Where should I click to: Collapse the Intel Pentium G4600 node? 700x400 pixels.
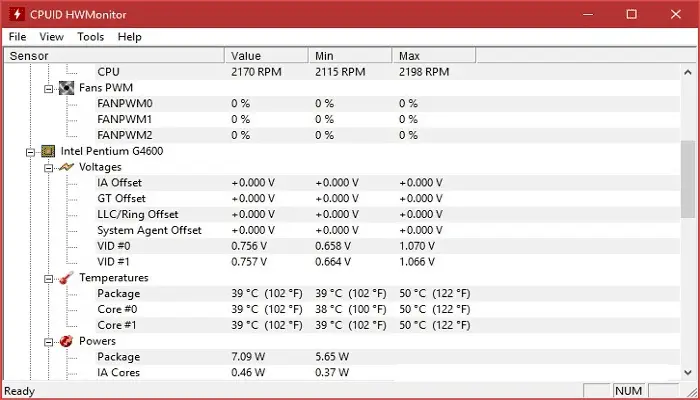pyautogui.click(x=30, y=152)
